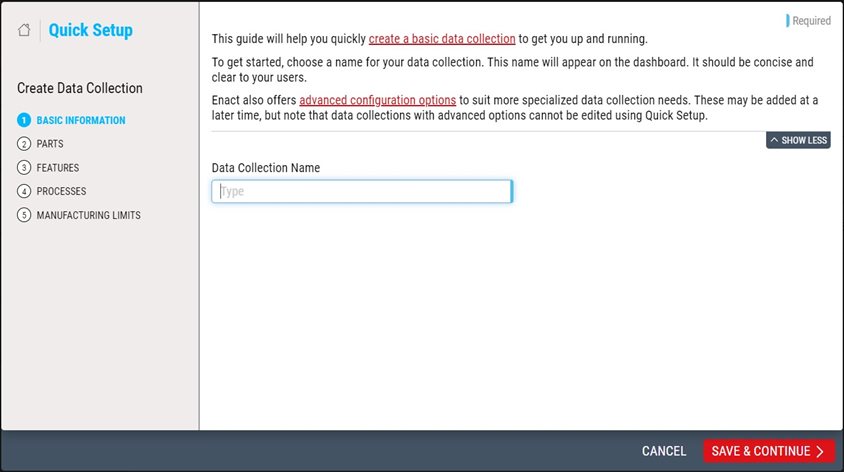Click the Cancel button
The width and height of the screenshot is (844, 472).
[x=664, y=451]
